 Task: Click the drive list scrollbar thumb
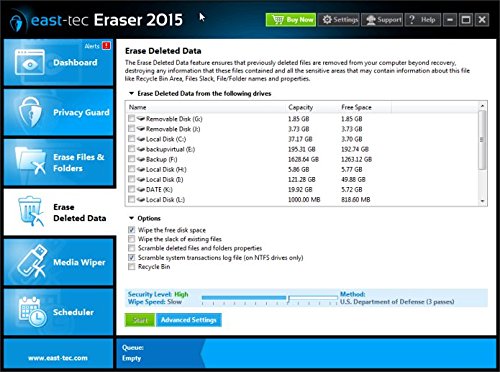tap(482, 140)
